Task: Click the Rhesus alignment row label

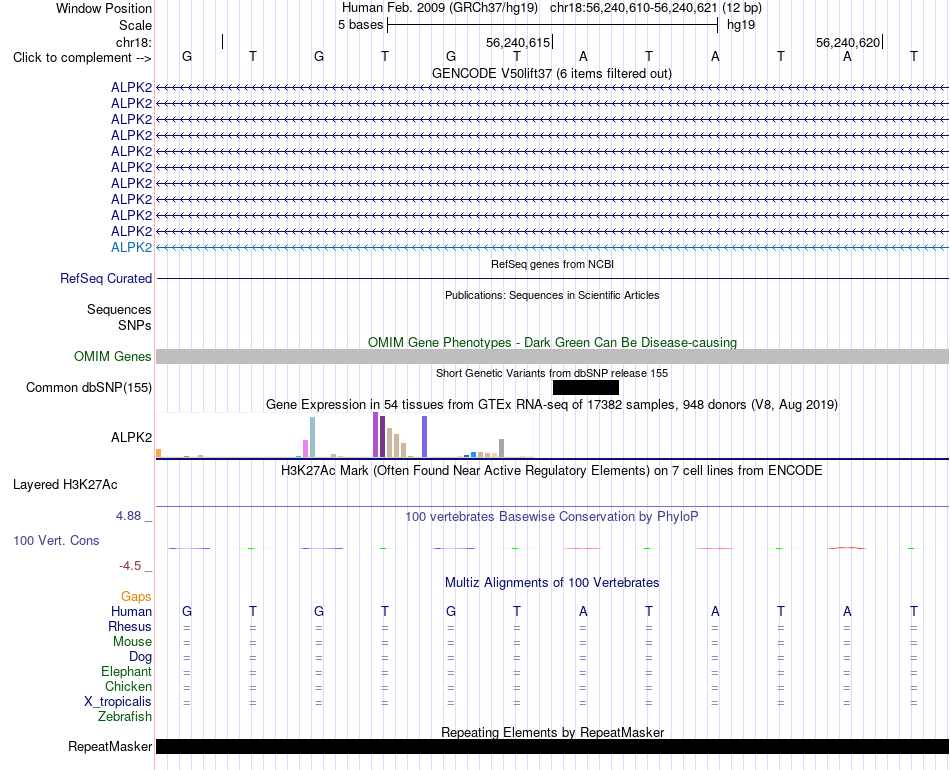Action: [x=130, y=626]
